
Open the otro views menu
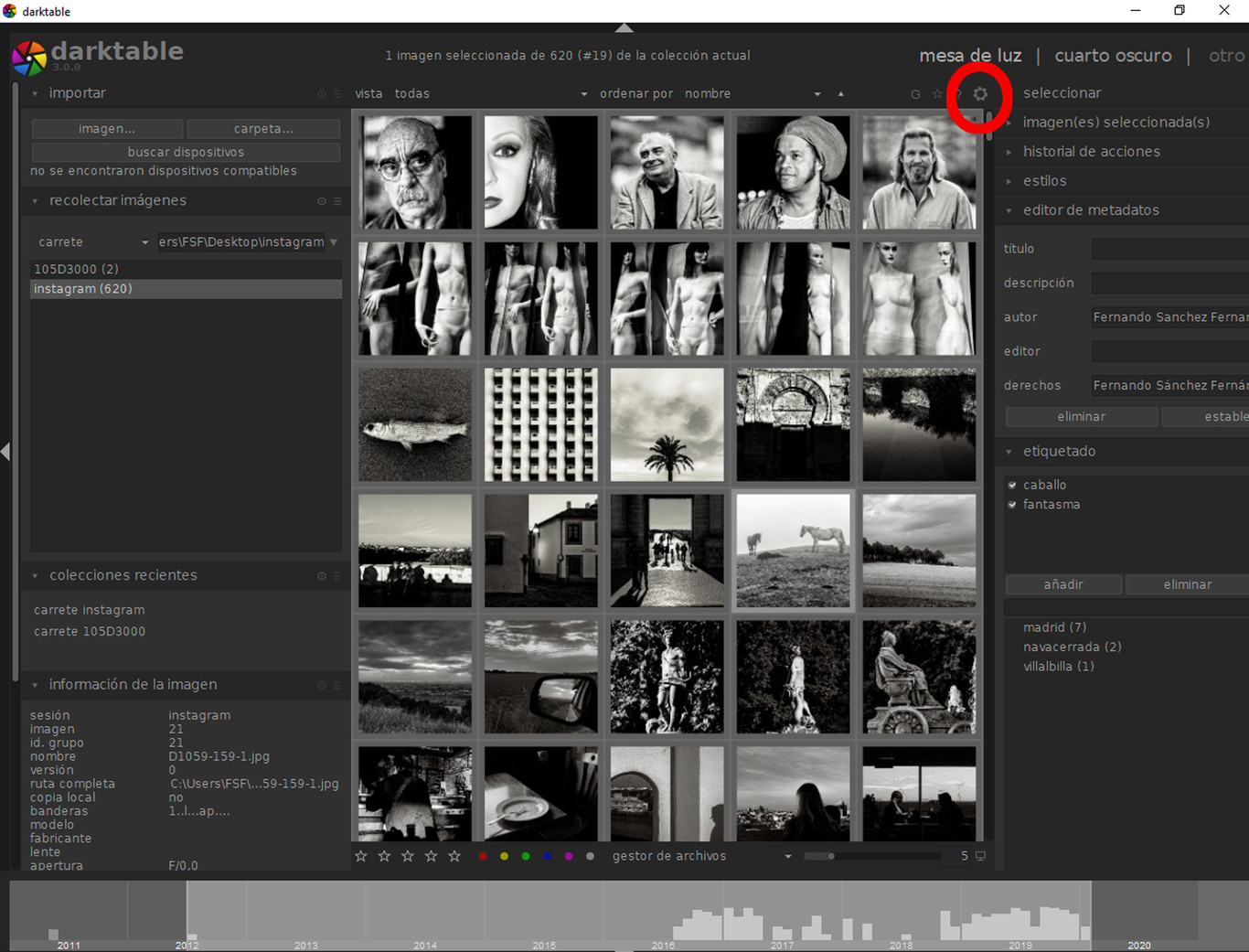pos(1226,56)
